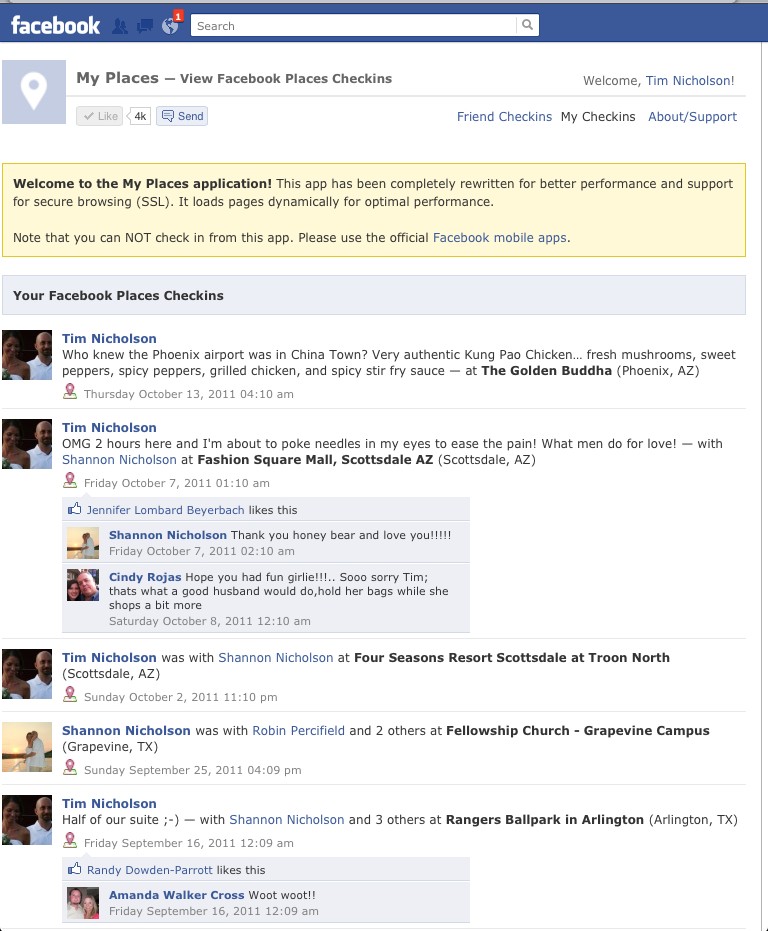
Task: Open Robin Percifield profile link
Action: 298,730
